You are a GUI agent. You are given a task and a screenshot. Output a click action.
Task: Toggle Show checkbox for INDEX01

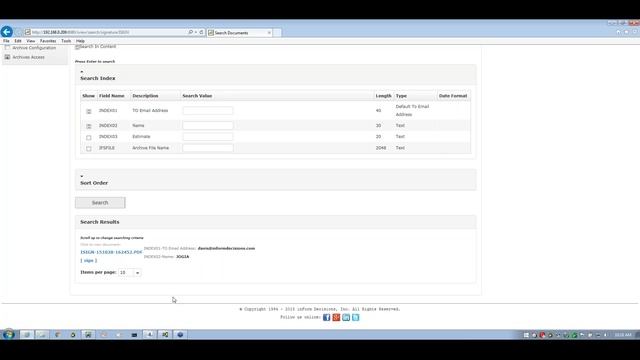click(89, 111)
